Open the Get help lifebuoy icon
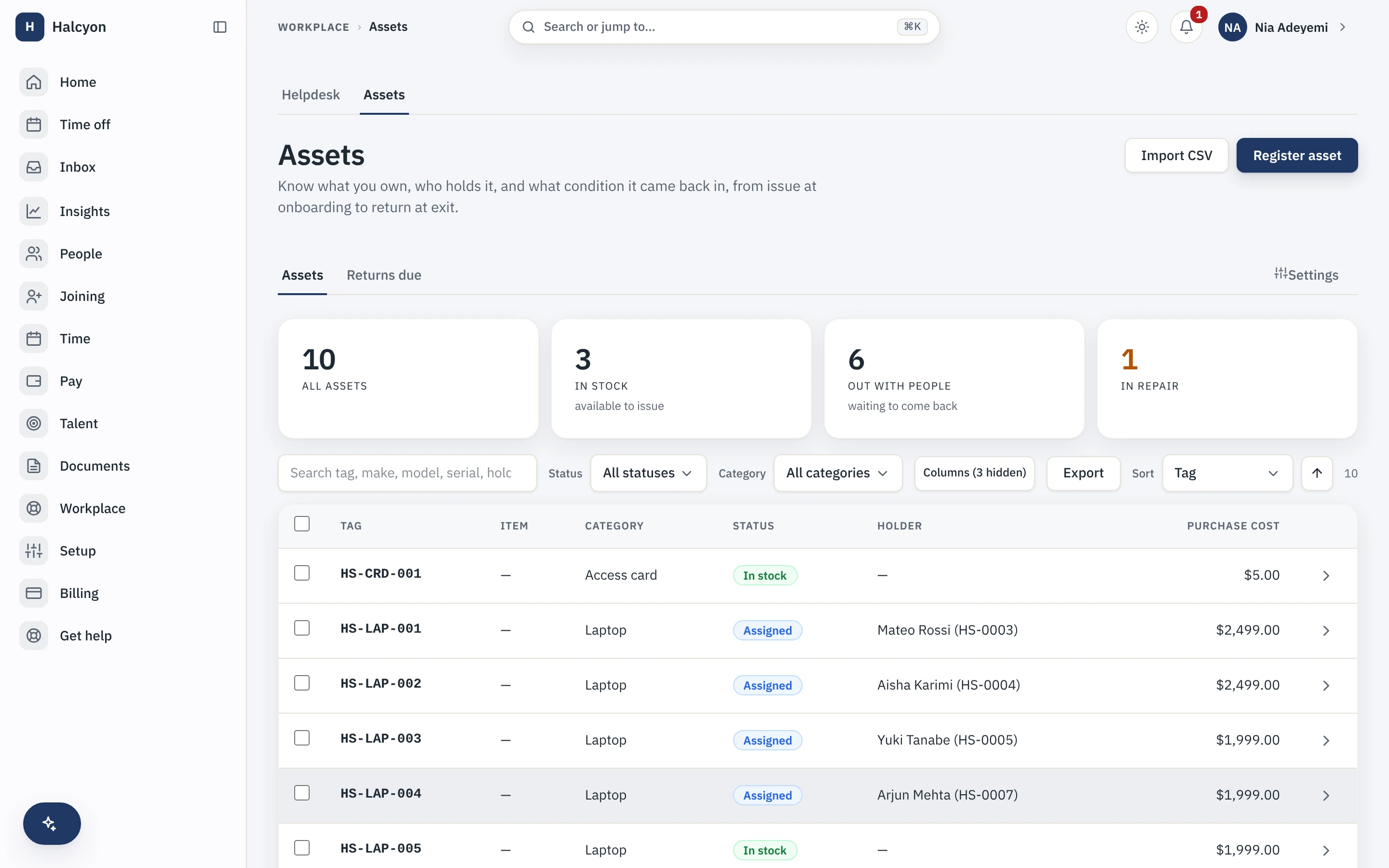Image resolution: width=1389 pixels, height=868 pixels. (34, 636)
